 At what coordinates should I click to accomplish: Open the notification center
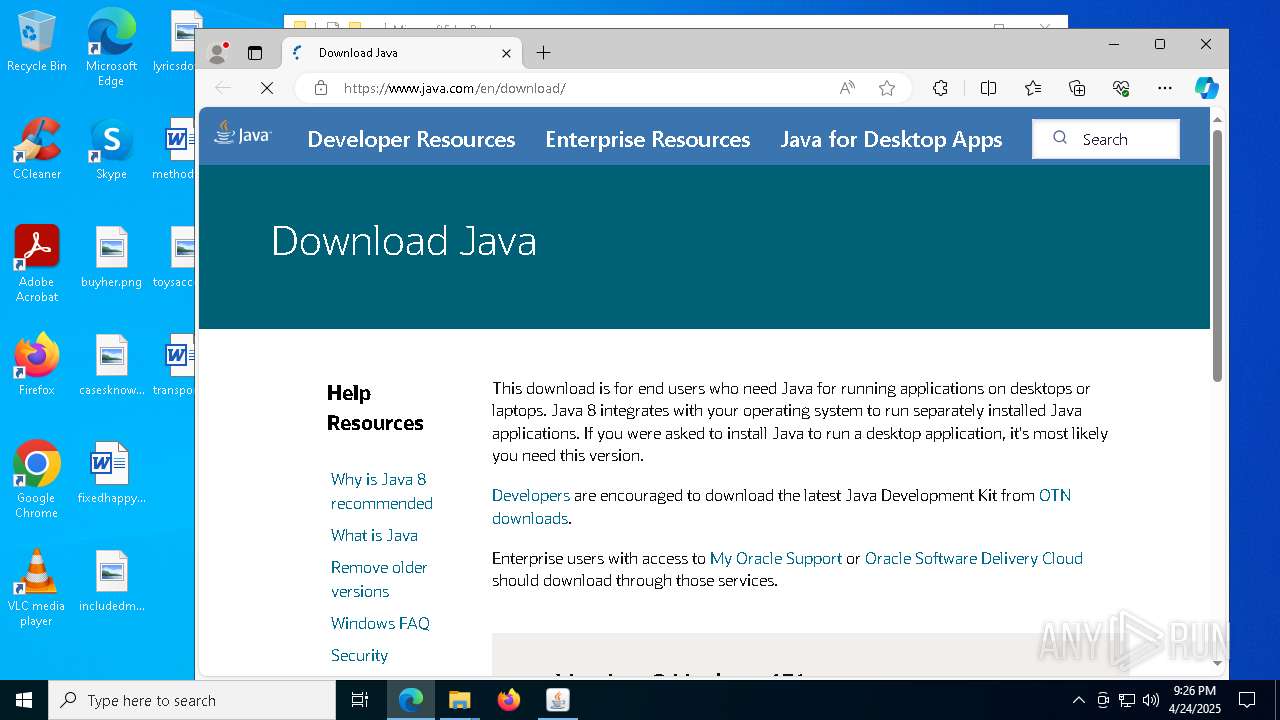point(1247,700)
